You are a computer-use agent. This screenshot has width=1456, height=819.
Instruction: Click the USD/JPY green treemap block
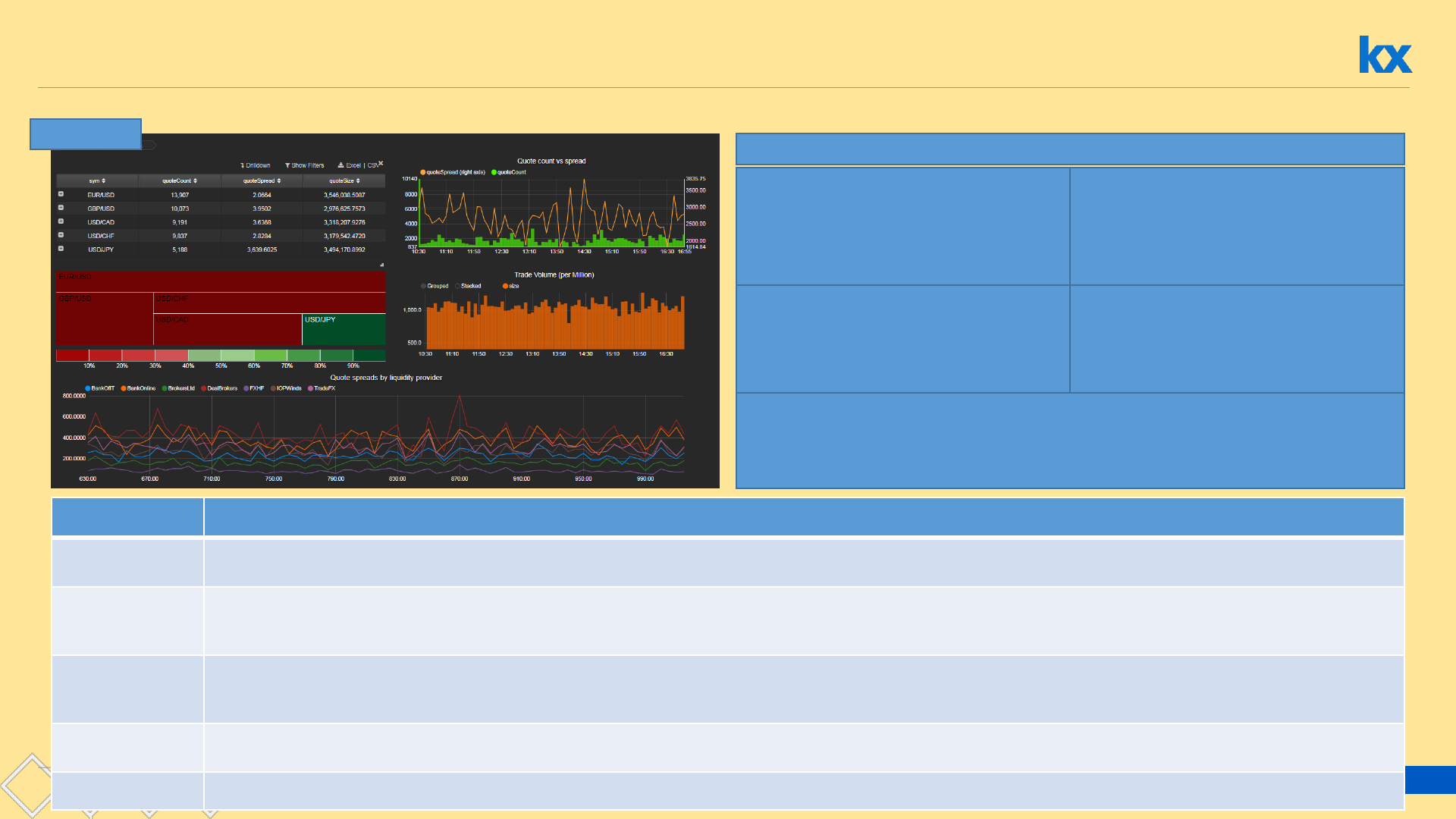coord(344,330)
